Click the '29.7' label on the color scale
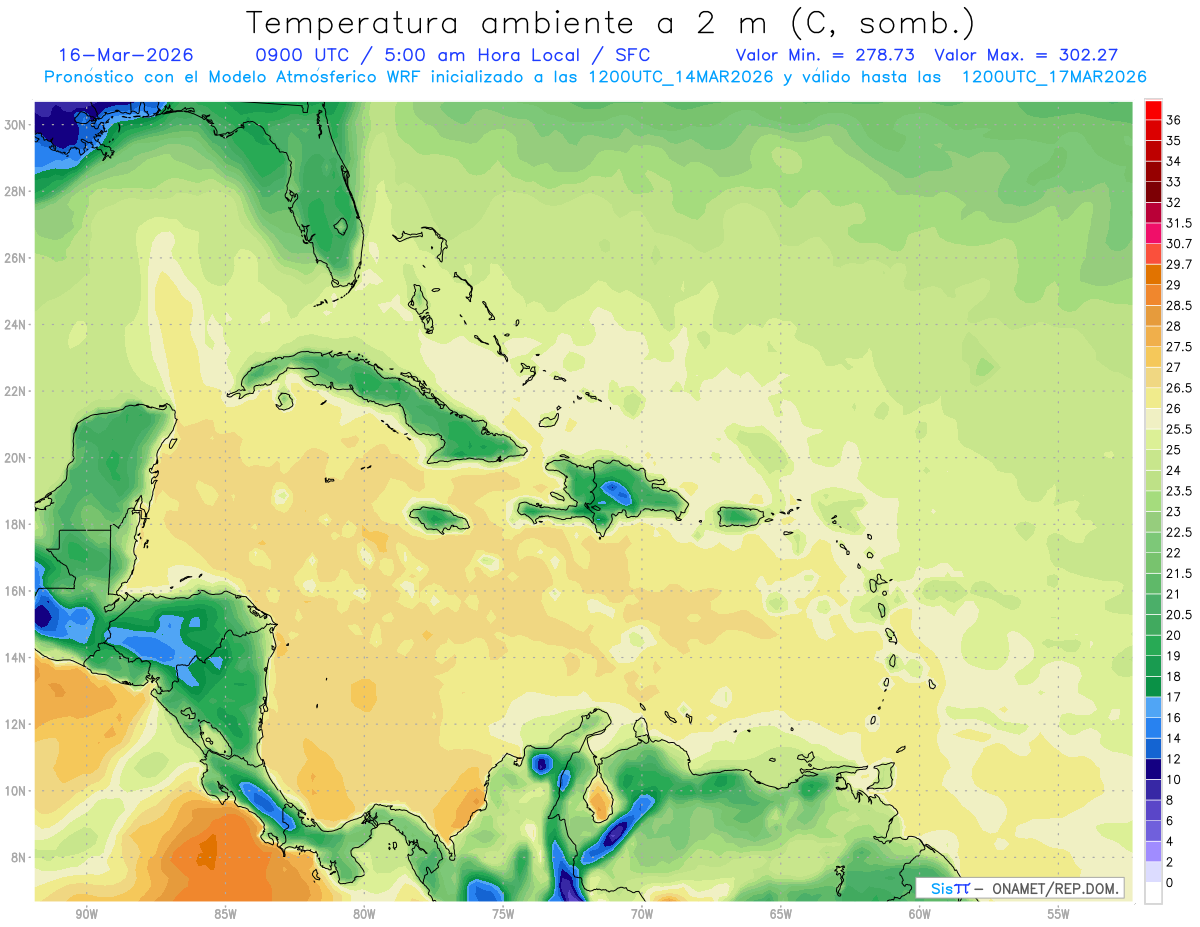Viewport: 1200px width, 927px height. 1179,264
